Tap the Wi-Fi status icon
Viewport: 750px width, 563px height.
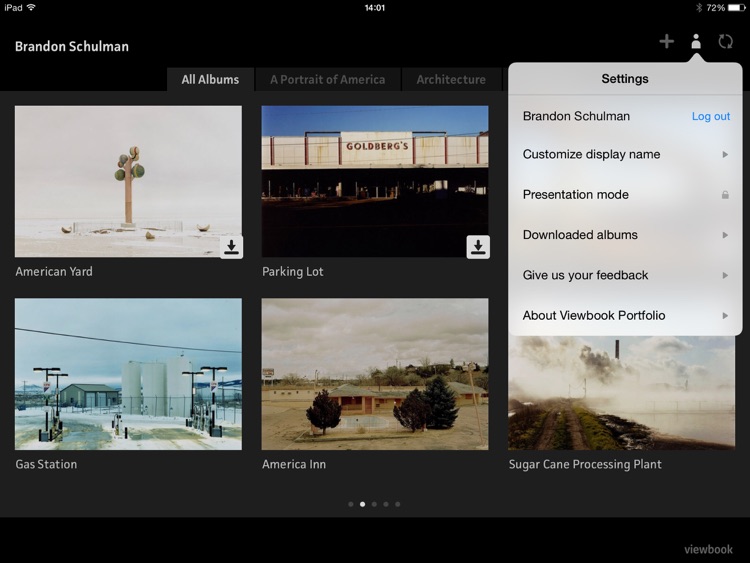[x=31, y=7]
